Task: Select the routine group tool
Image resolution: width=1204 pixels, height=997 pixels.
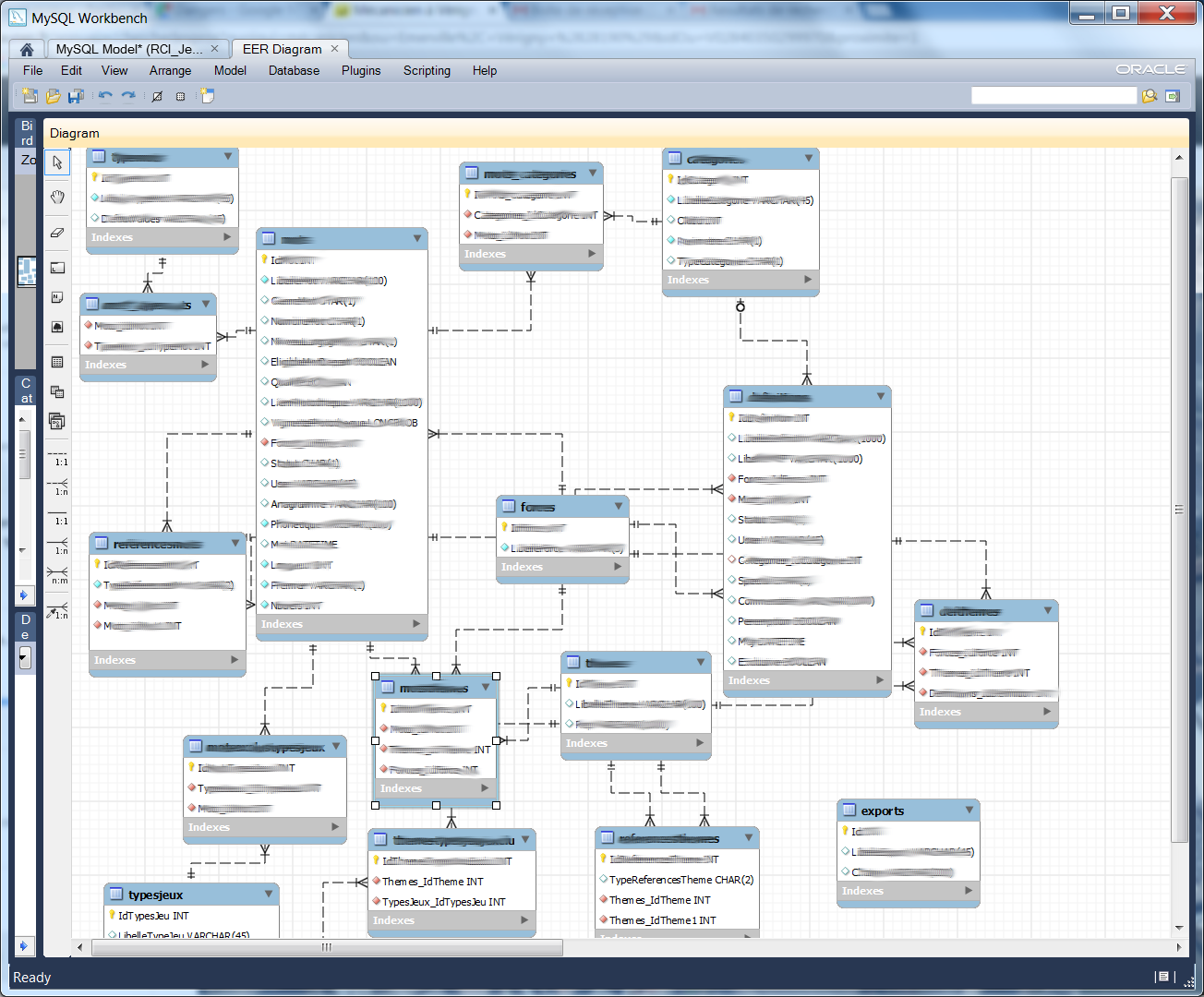Action: tap(57, 421)
